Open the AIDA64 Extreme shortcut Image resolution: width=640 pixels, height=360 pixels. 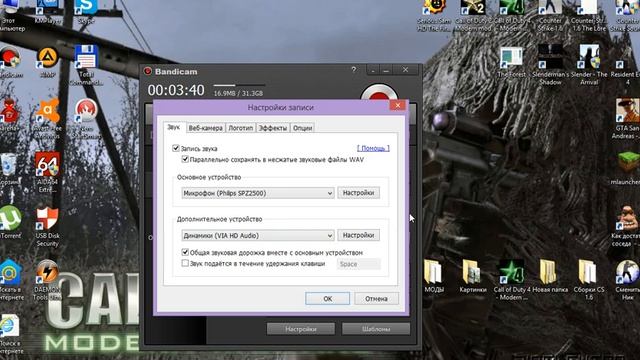coord(48,172)
